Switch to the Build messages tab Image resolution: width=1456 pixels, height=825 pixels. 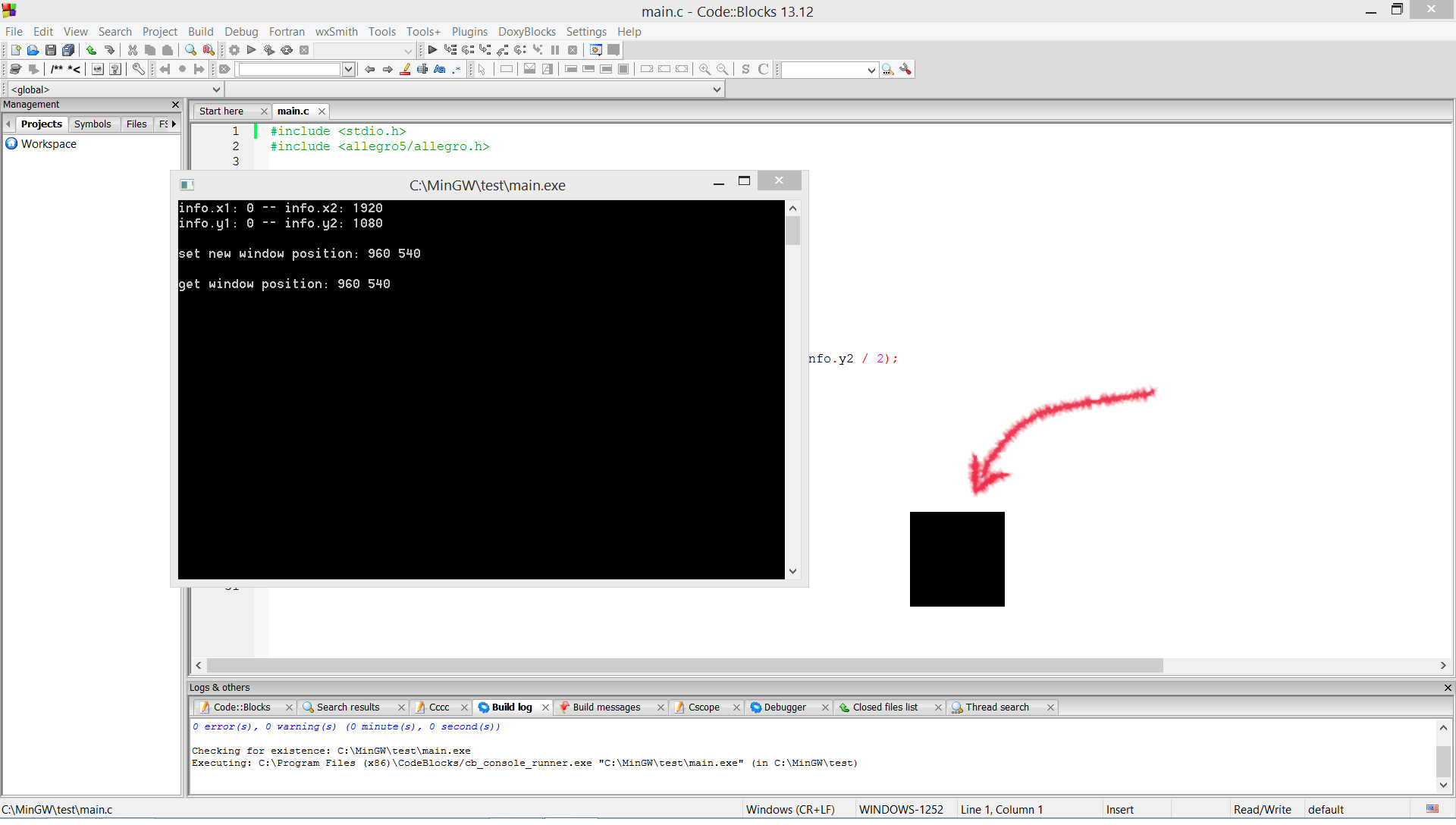(x=606, y=707)
